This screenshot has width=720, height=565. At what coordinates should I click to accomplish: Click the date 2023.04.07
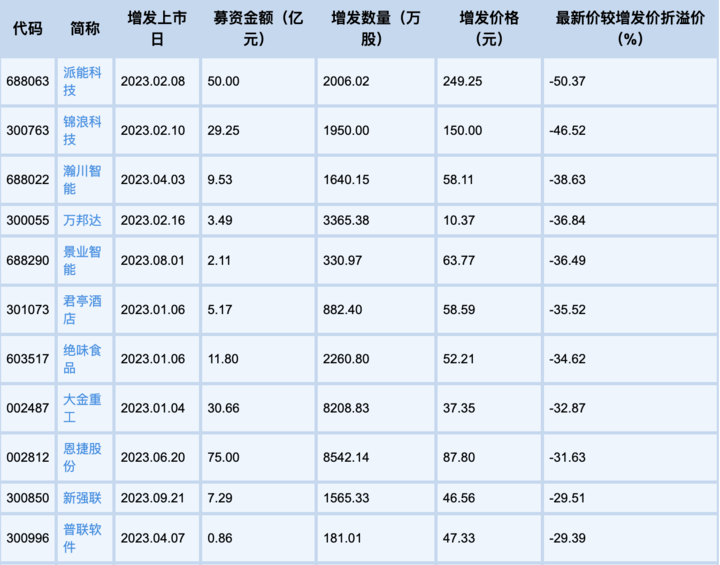(153, 538)
